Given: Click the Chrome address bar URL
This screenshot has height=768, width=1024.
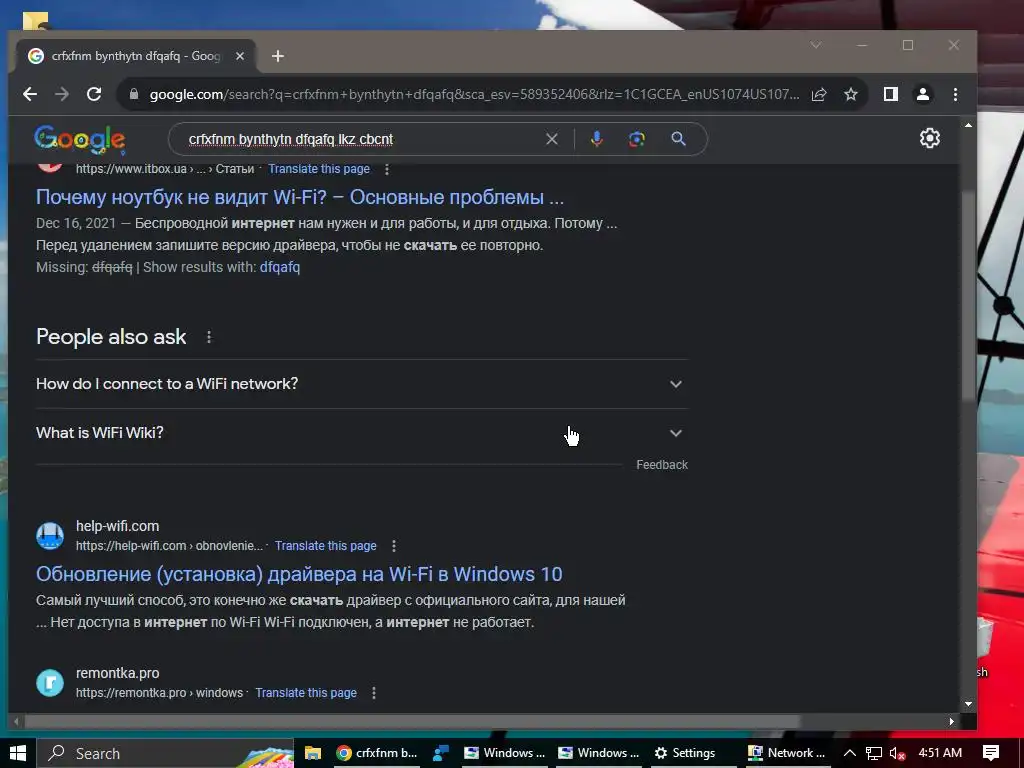Looking at the screenshot, I should (473, 94).
